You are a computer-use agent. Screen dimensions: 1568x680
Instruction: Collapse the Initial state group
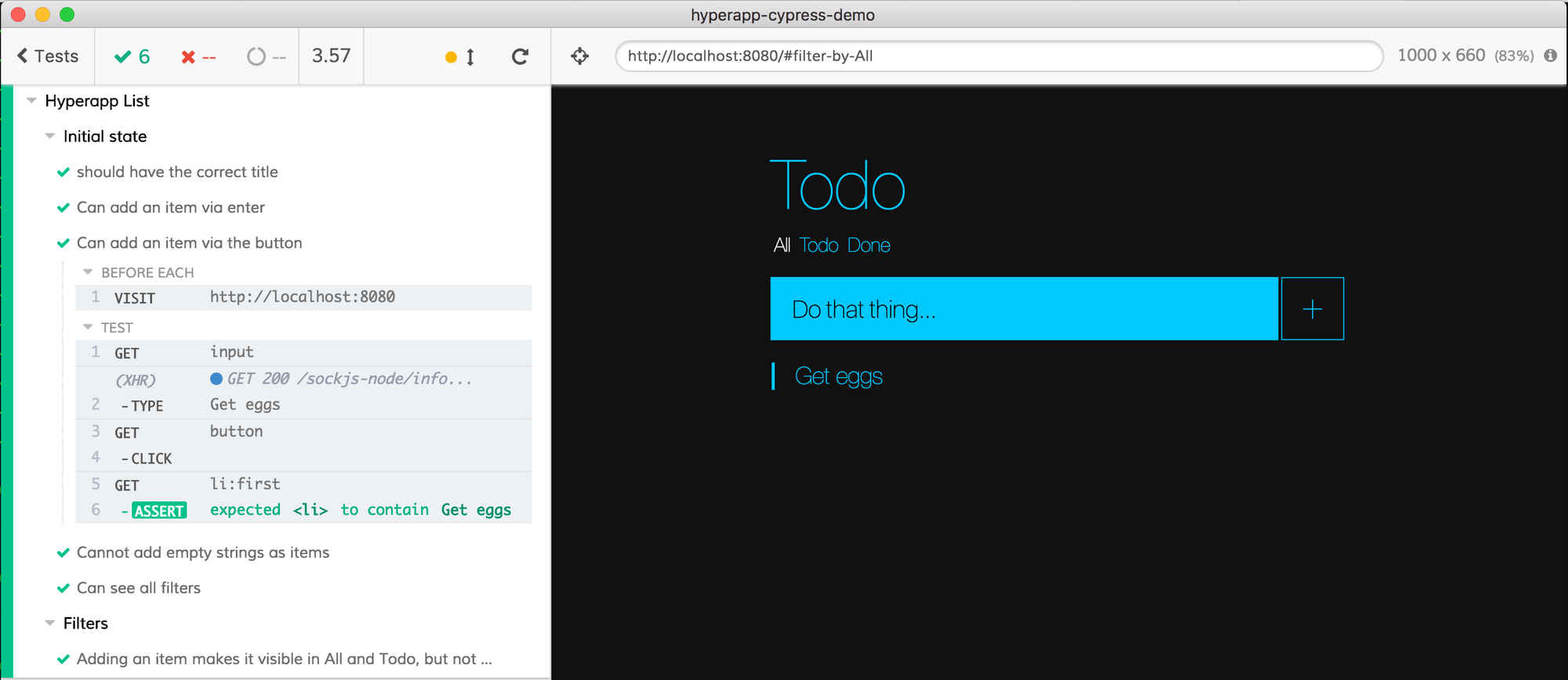tap(50, 136)
